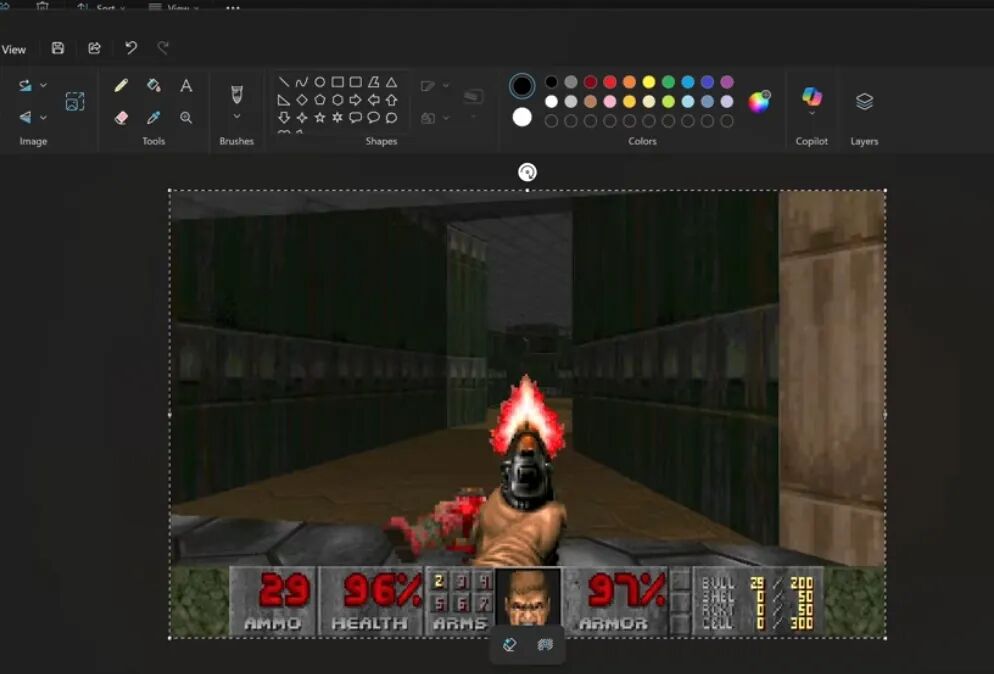
Task: Select the Eraser tool
Action: tap(121, 117)
